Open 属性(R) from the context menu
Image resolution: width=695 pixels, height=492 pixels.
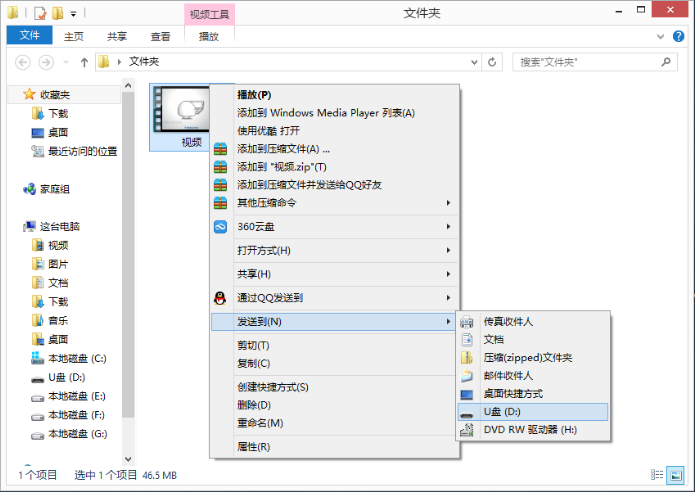pos(335,447)
